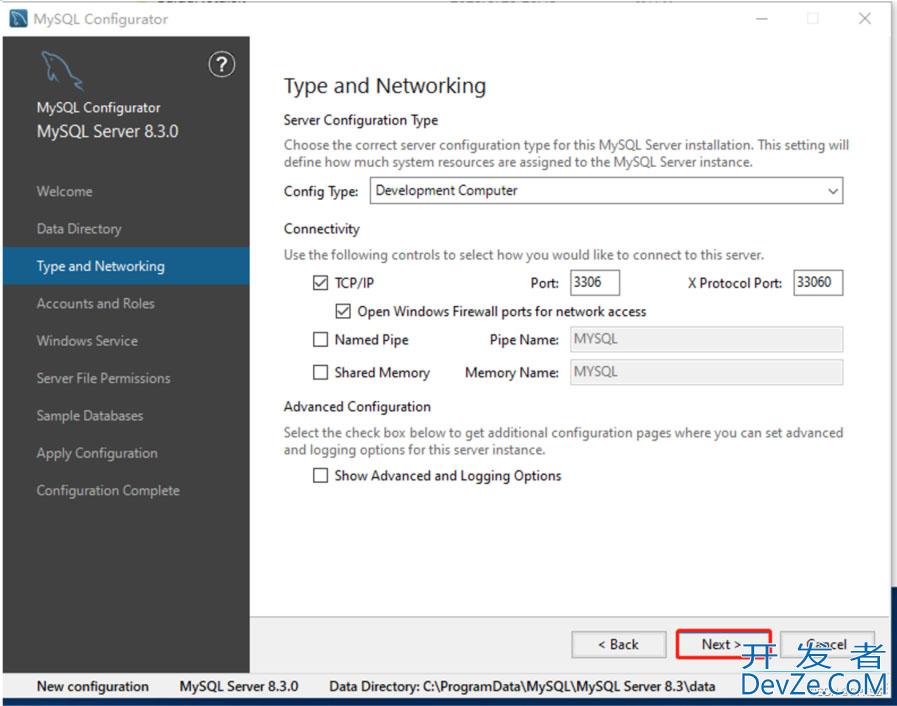
Task: Click the 'New configuration' status bar text
Action: tap(93, 686)
